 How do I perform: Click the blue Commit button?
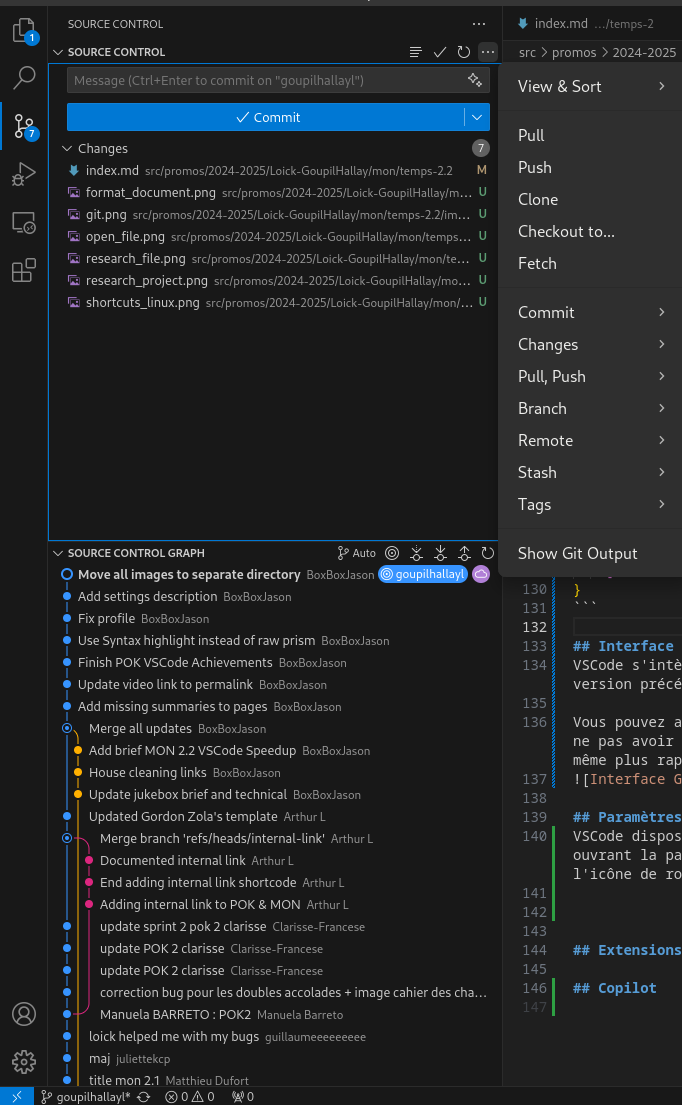(266, 117)
